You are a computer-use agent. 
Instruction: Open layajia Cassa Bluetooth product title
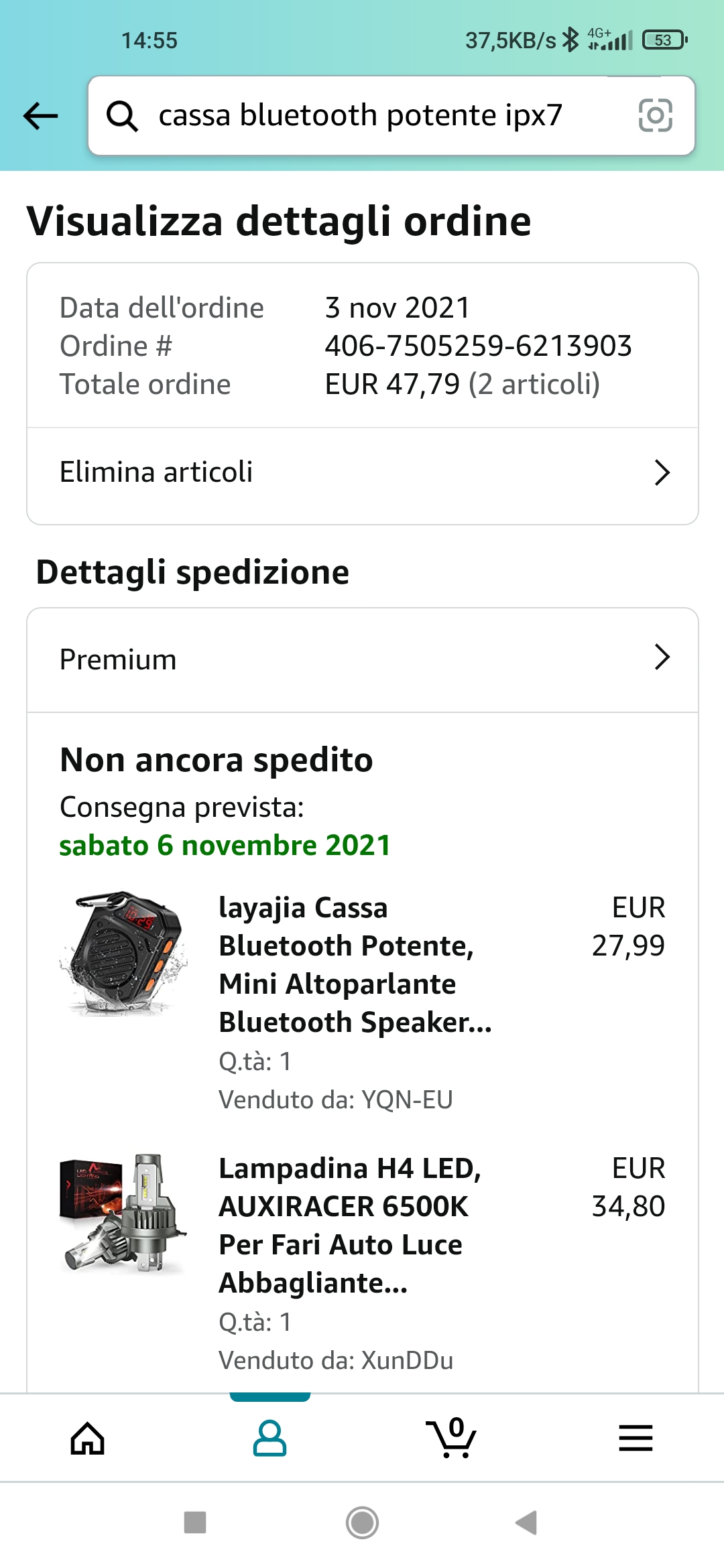(x=355, y=965)
